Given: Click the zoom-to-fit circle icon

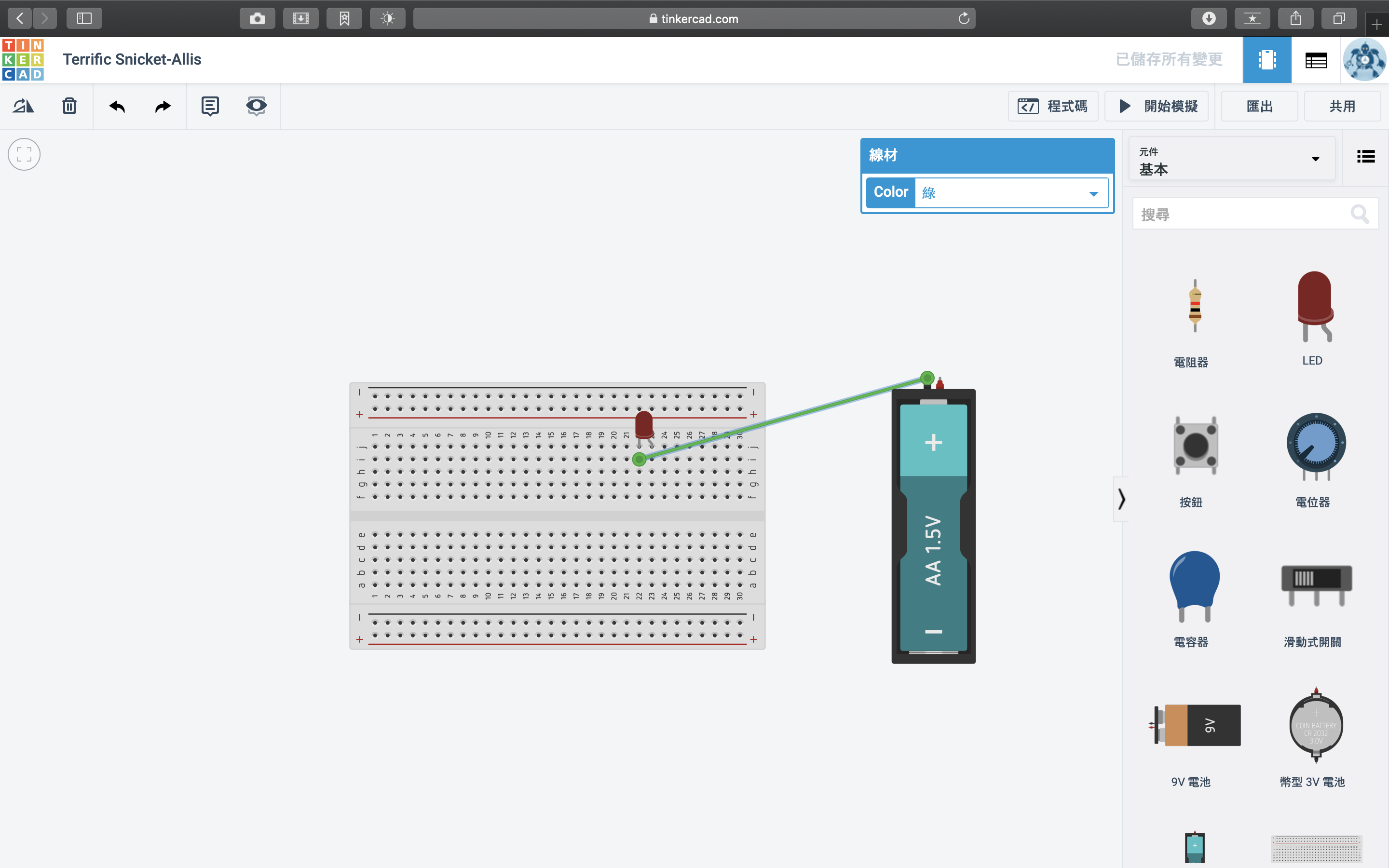Looking at the screenshot, I should [x=24, y=154].
